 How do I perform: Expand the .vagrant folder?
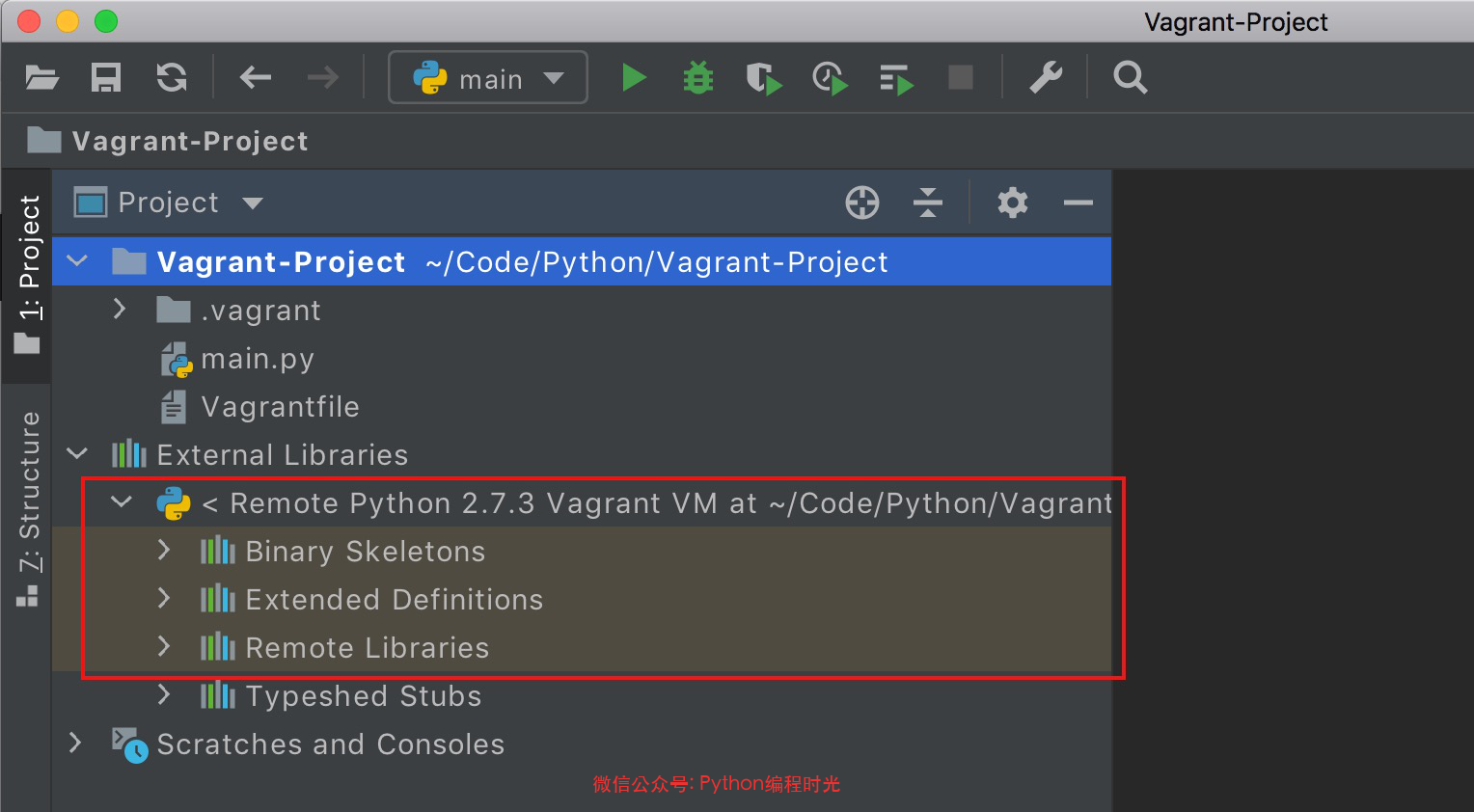point(120,310)
